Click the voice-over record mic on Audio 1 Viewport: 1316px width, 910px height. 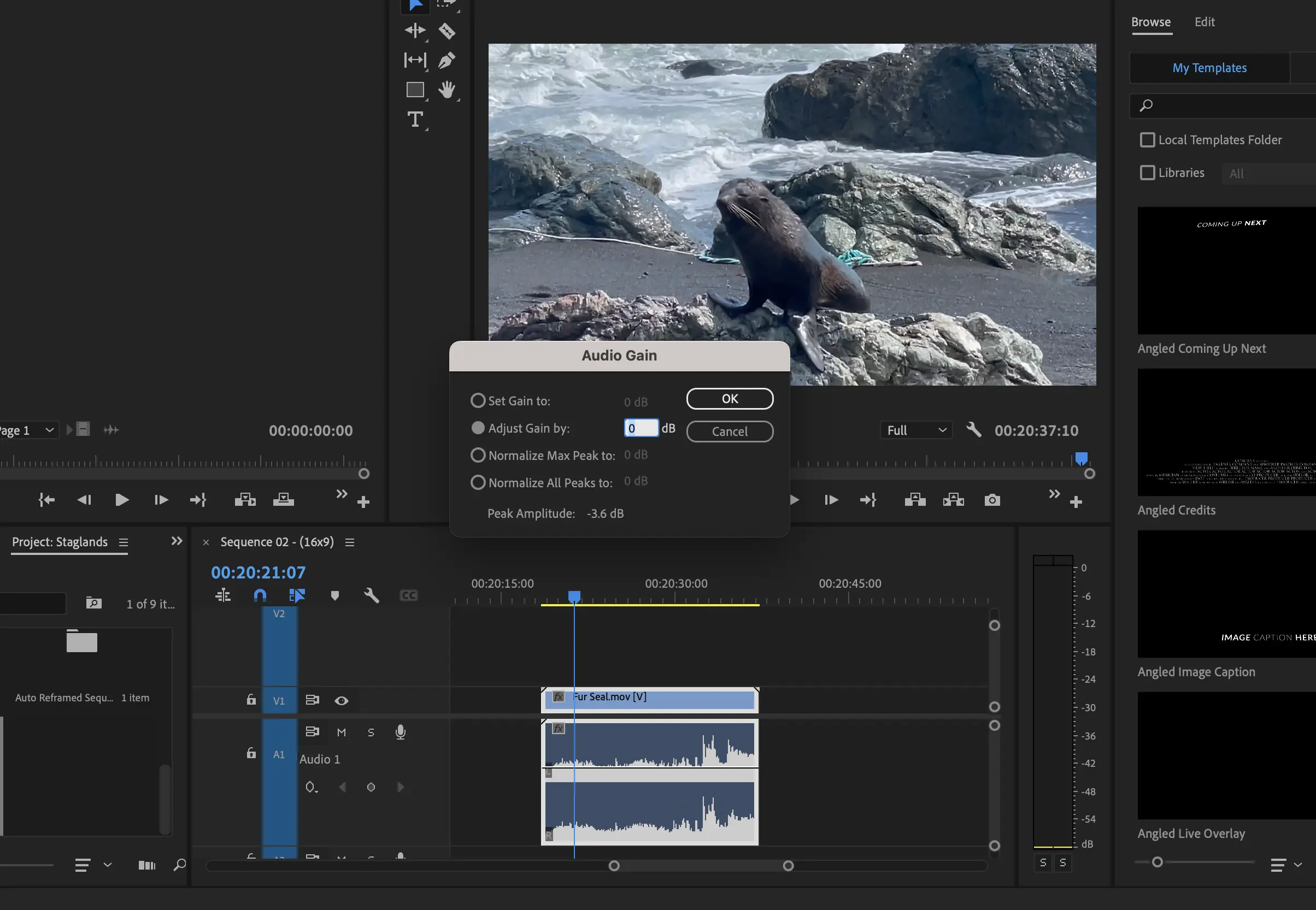(400, 732)
